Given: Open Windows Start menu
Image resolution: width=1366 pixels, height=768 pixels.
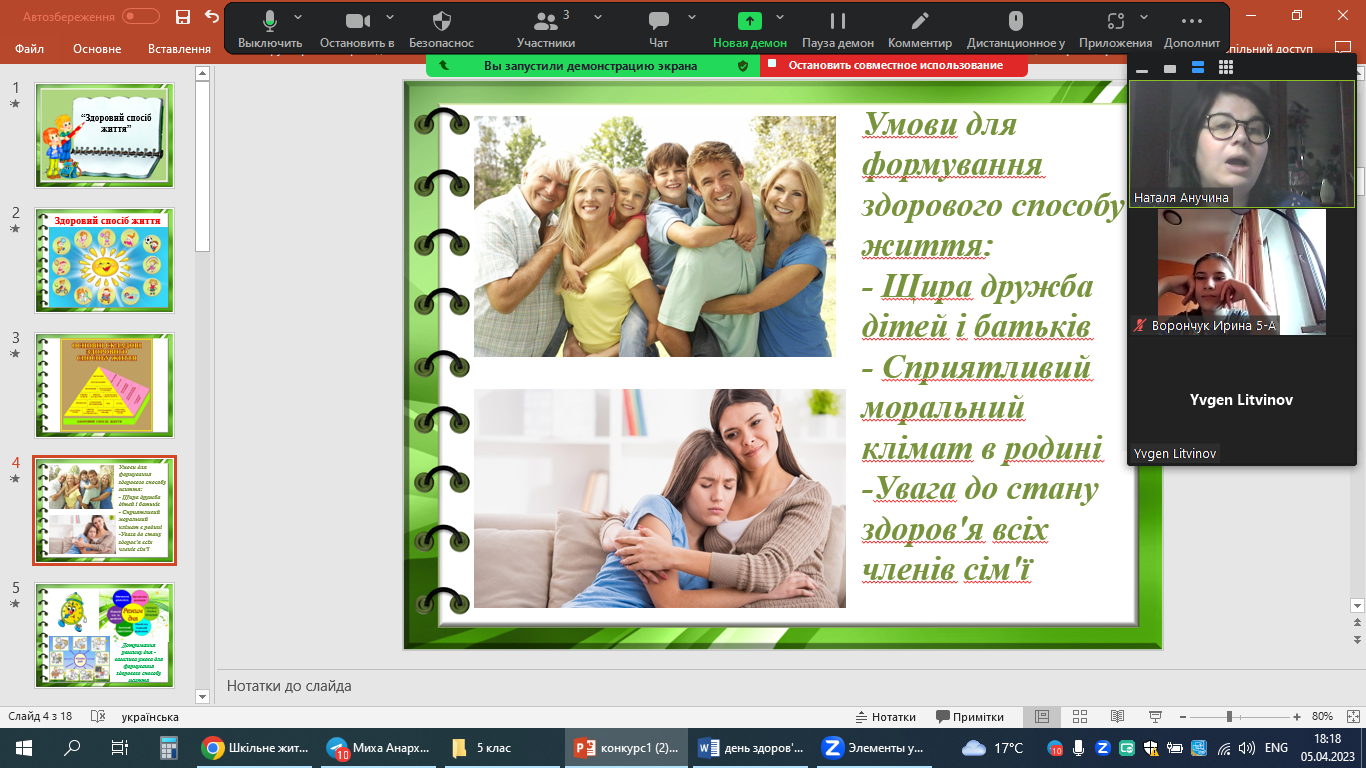Looking at the screenshot, I should (24, 747).
